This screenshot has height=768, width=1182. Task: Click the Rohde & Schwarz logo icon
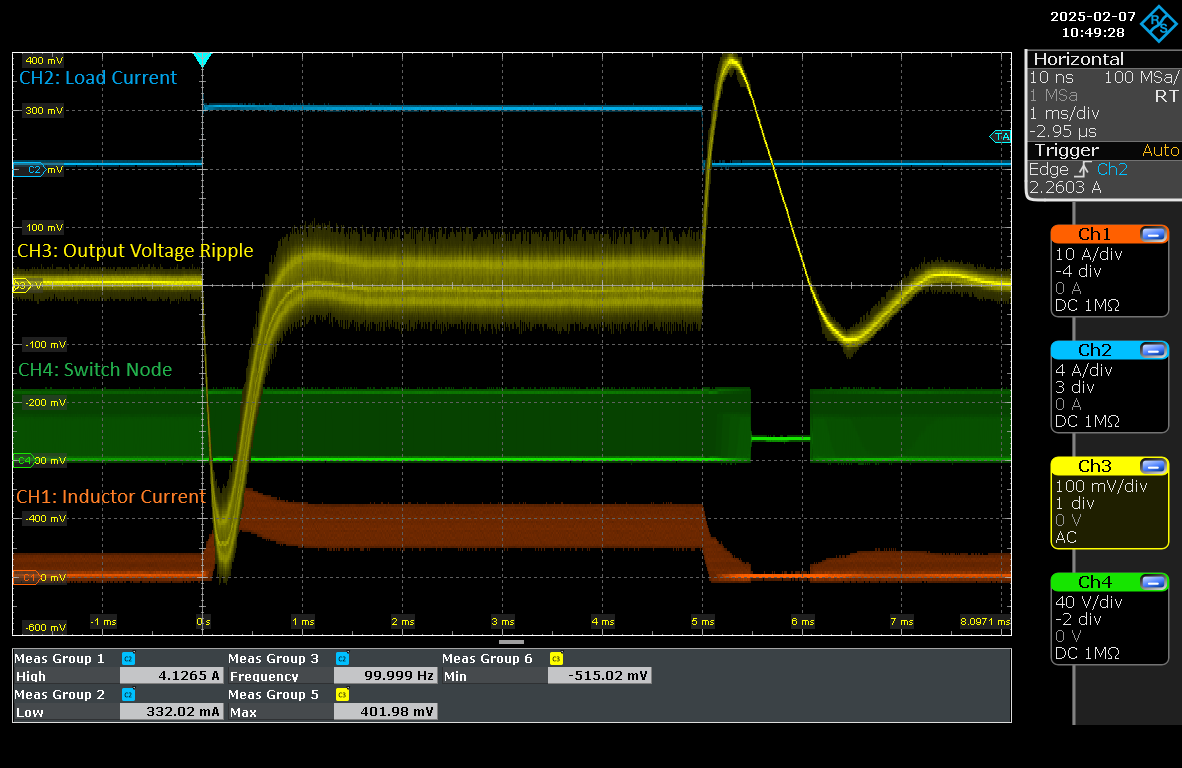(x=1160, y=22)
